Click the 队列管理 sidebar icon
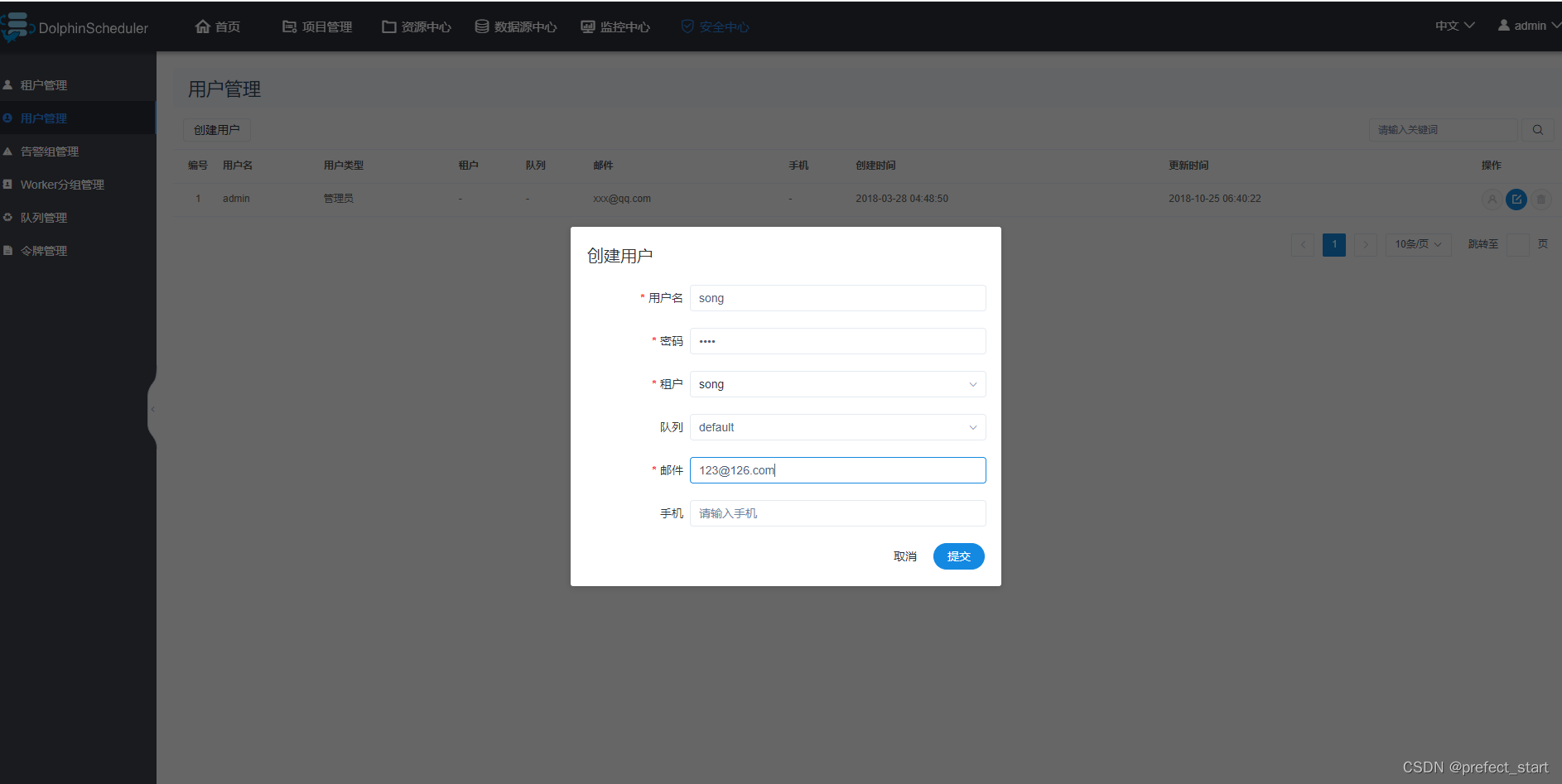 [x=7, y=217]
